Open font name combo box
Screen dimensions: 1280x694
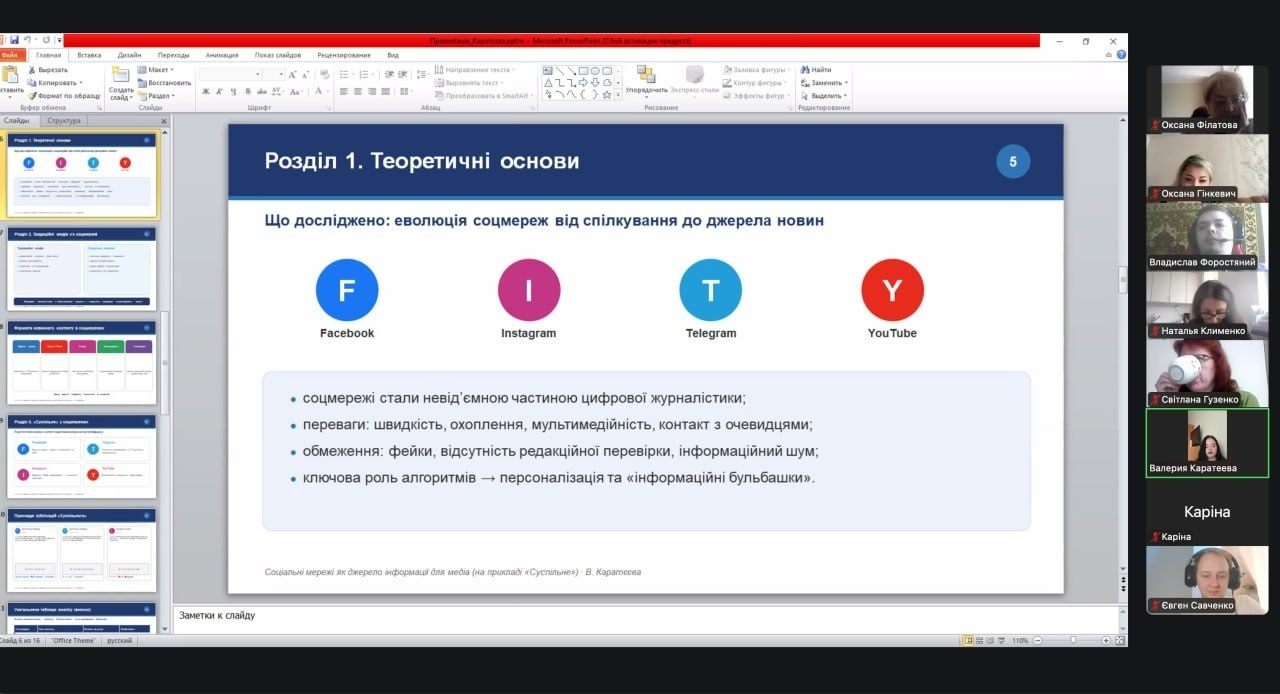pos(231,74)
